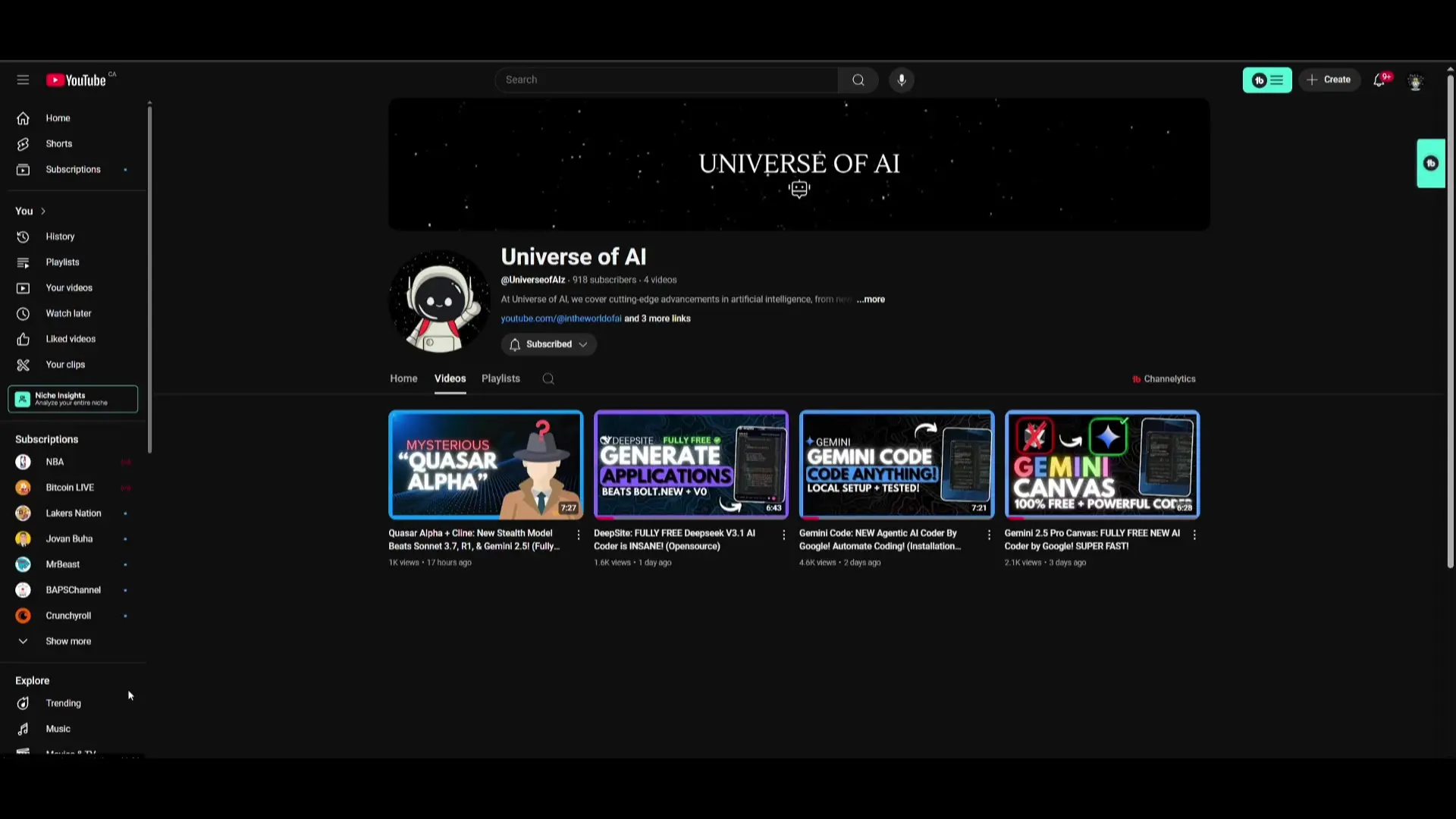Open the hamburger guide menu

click(x=23, y=80)
